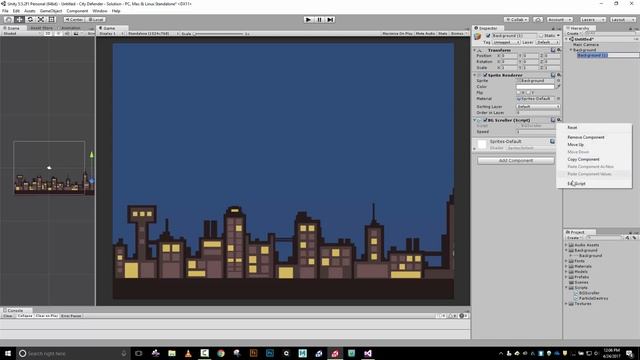Toggle Clear on Play in Console
This screenshot has height=360, width=640.
click(x=47, y=316)
